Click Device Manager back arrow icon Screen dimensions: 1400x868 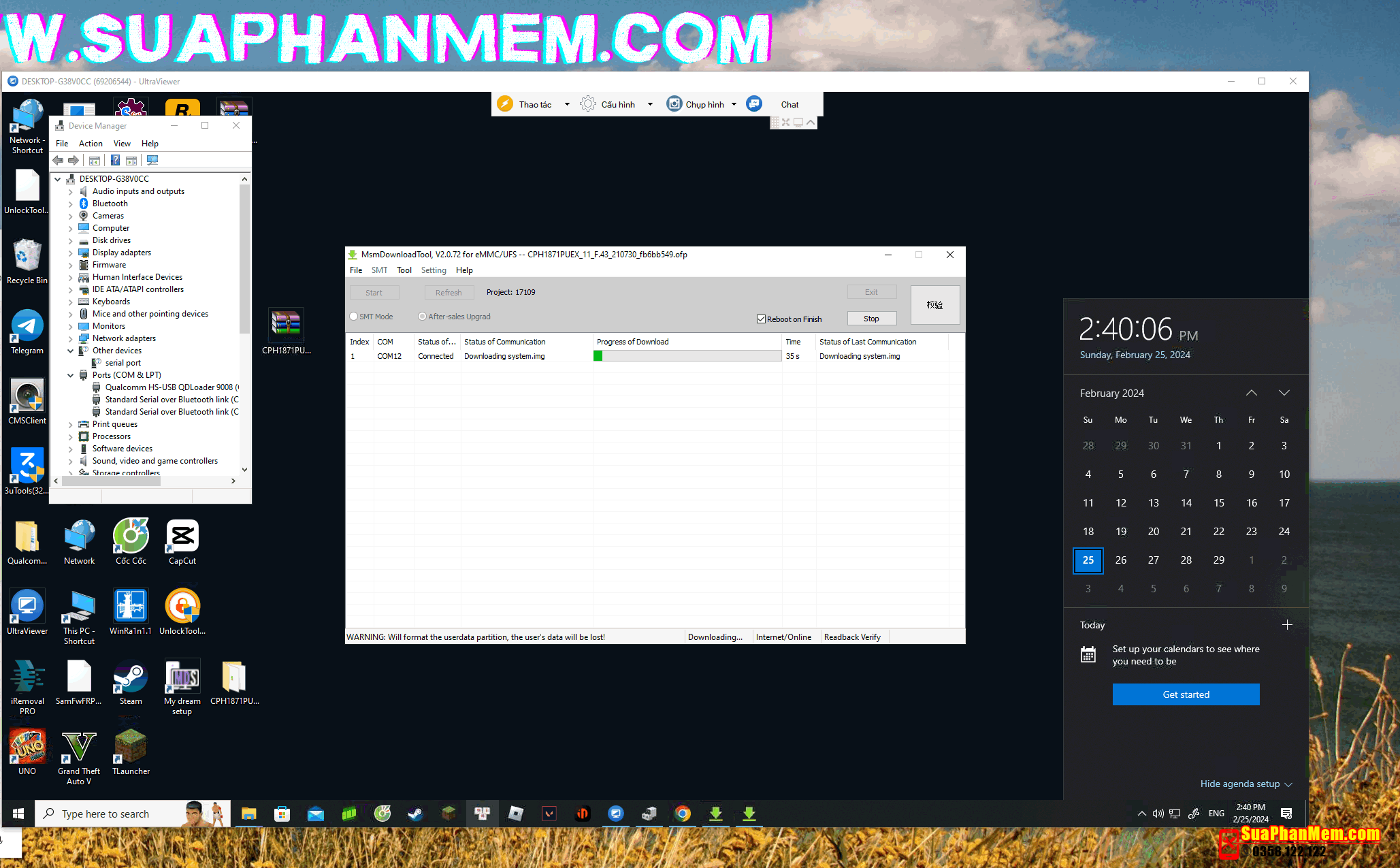[59, 161]
